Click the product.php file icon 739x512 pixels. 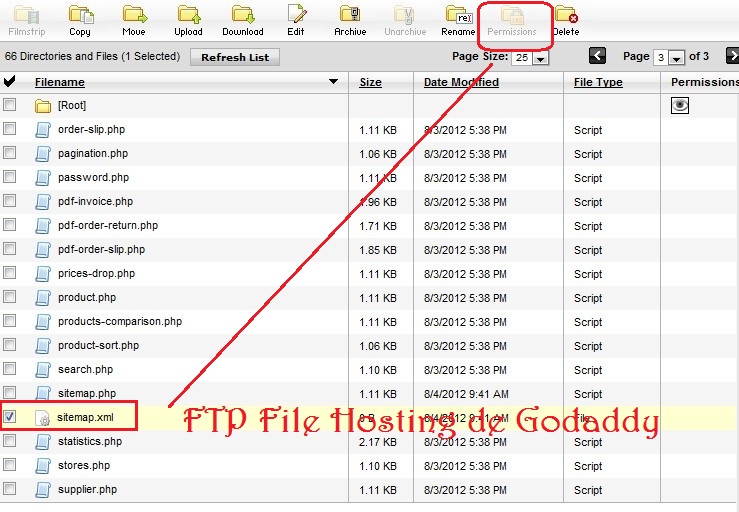pyautogui.click(x=43, y=298)
